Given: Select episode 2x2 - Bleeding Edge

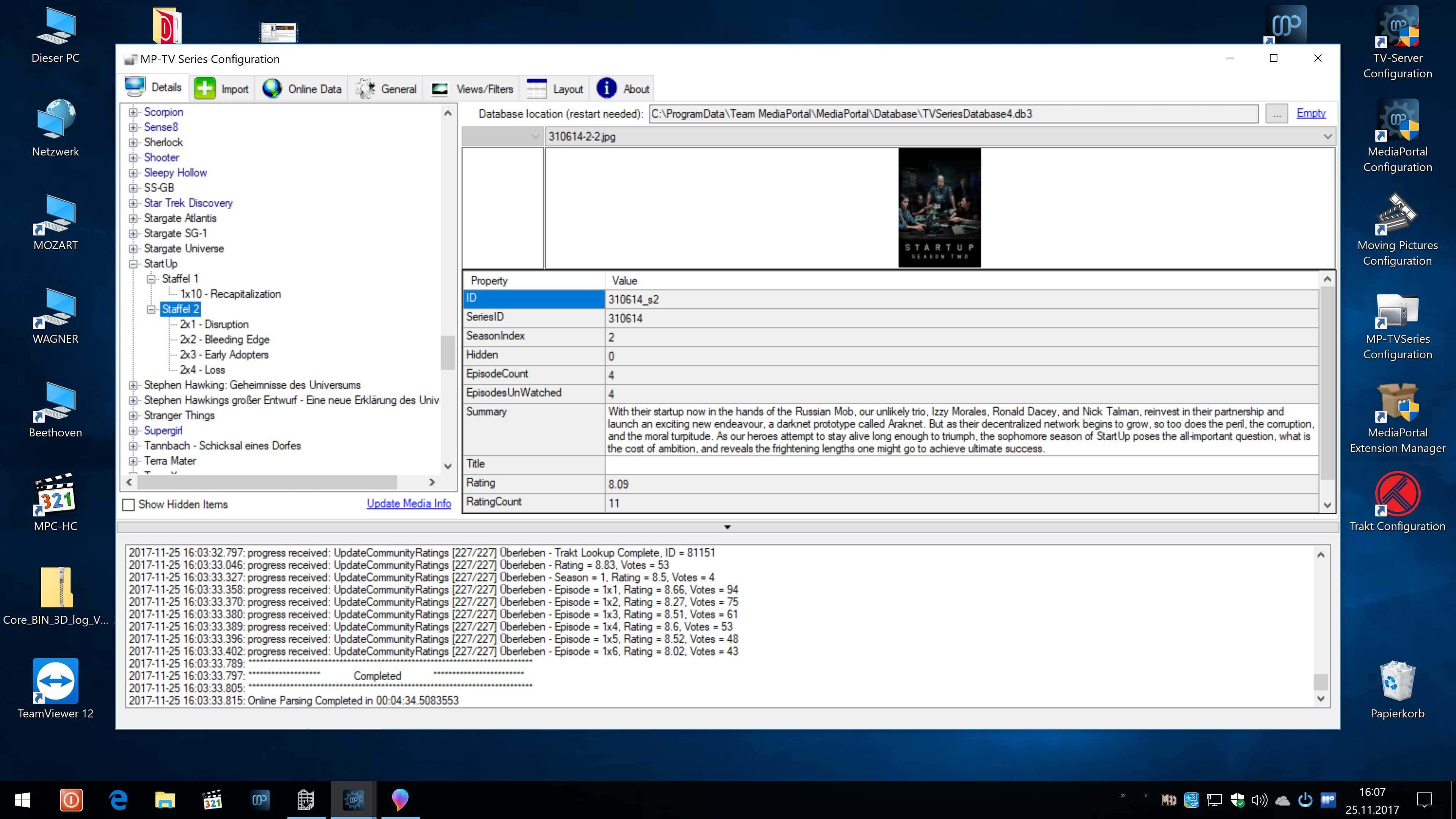Looking at the screenshot, I should [224, 340].
